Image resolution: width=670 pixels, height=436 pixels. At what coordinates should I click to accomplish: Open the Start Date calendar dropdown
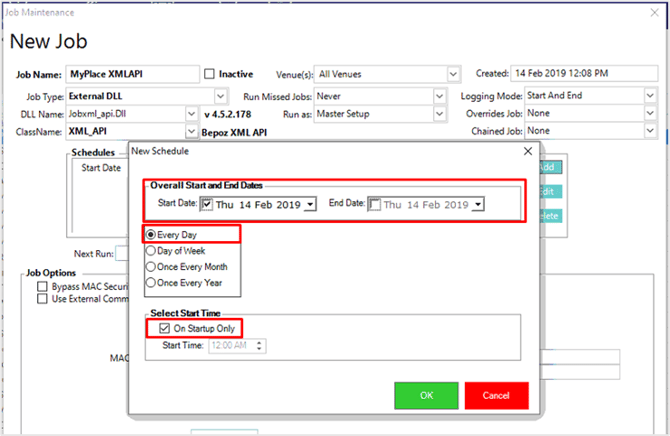click(310, 204)
